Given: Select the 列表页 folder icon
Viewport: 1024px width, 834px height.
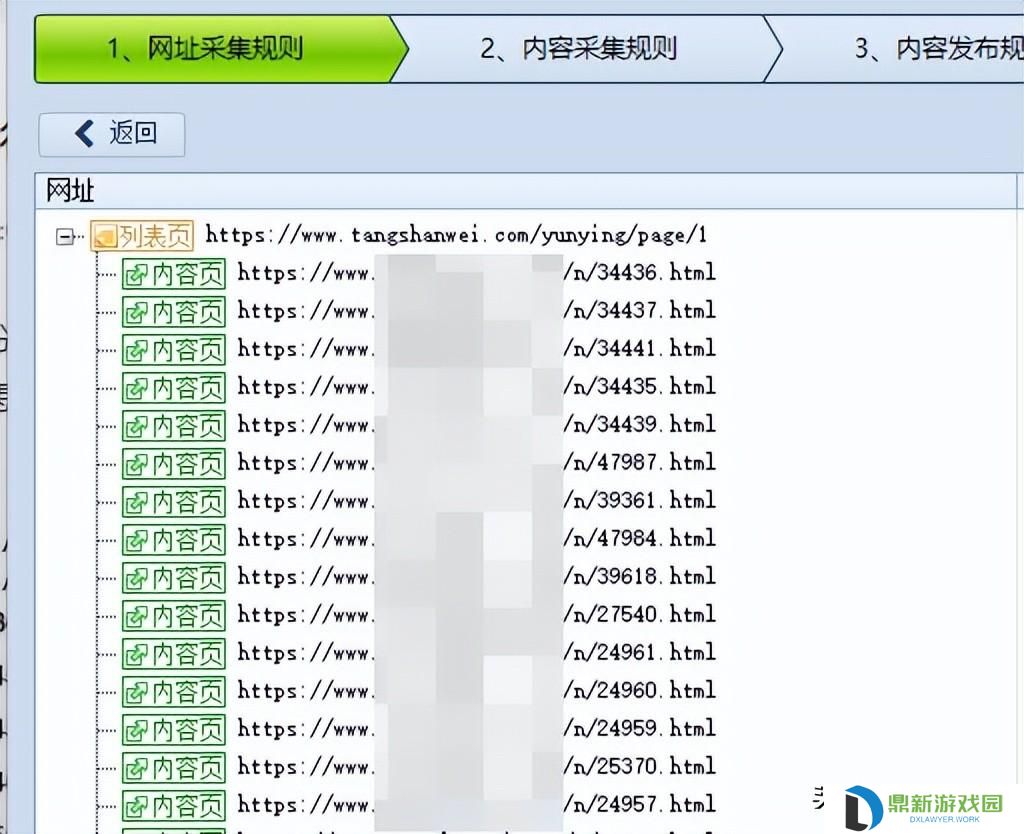Looking at the screenshot, I should click(x=142, y=236).
